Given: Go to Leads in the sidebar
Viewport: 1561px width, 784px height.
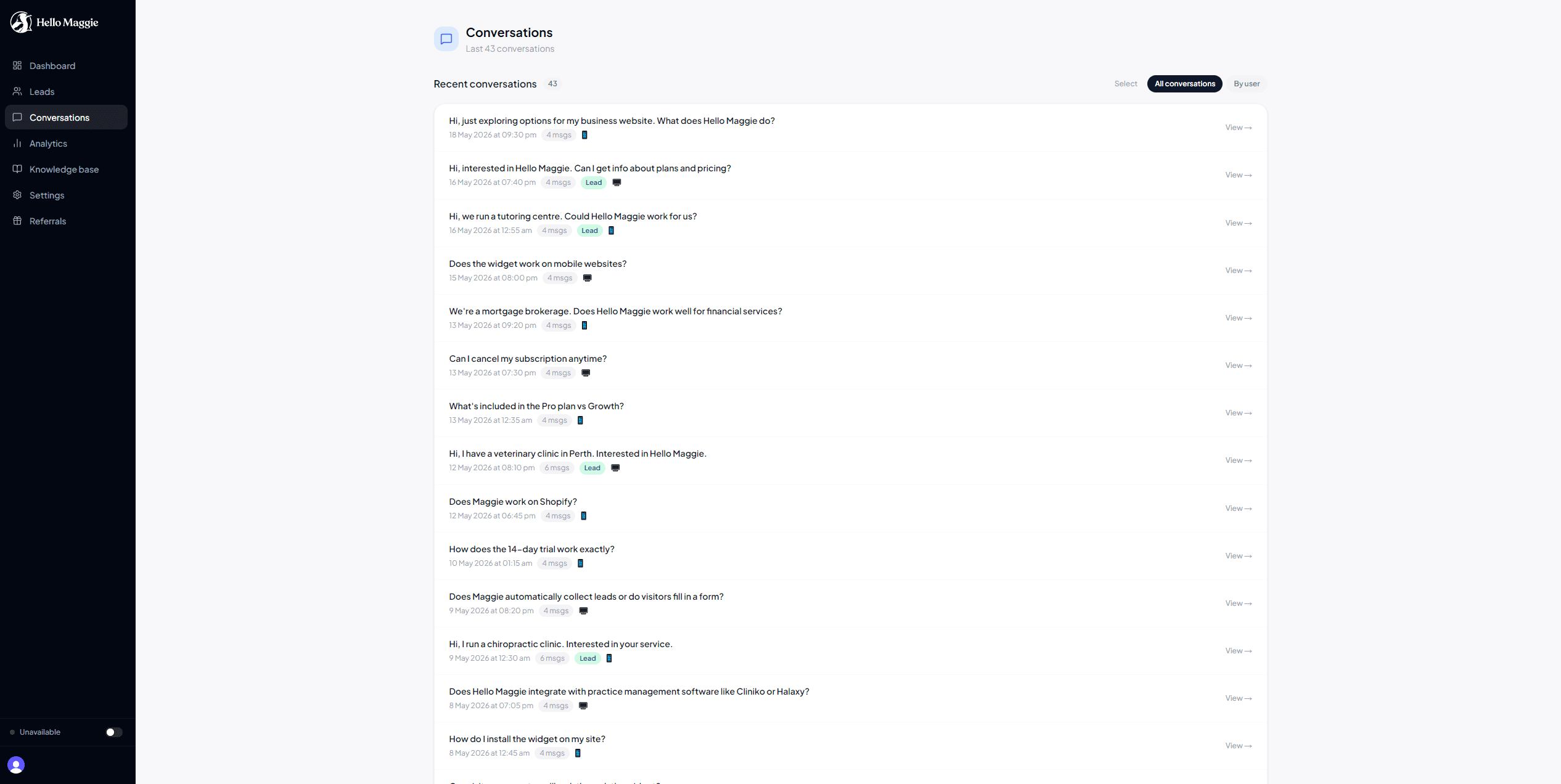Looking at the screenshot, I should click(x=66, y=91).
